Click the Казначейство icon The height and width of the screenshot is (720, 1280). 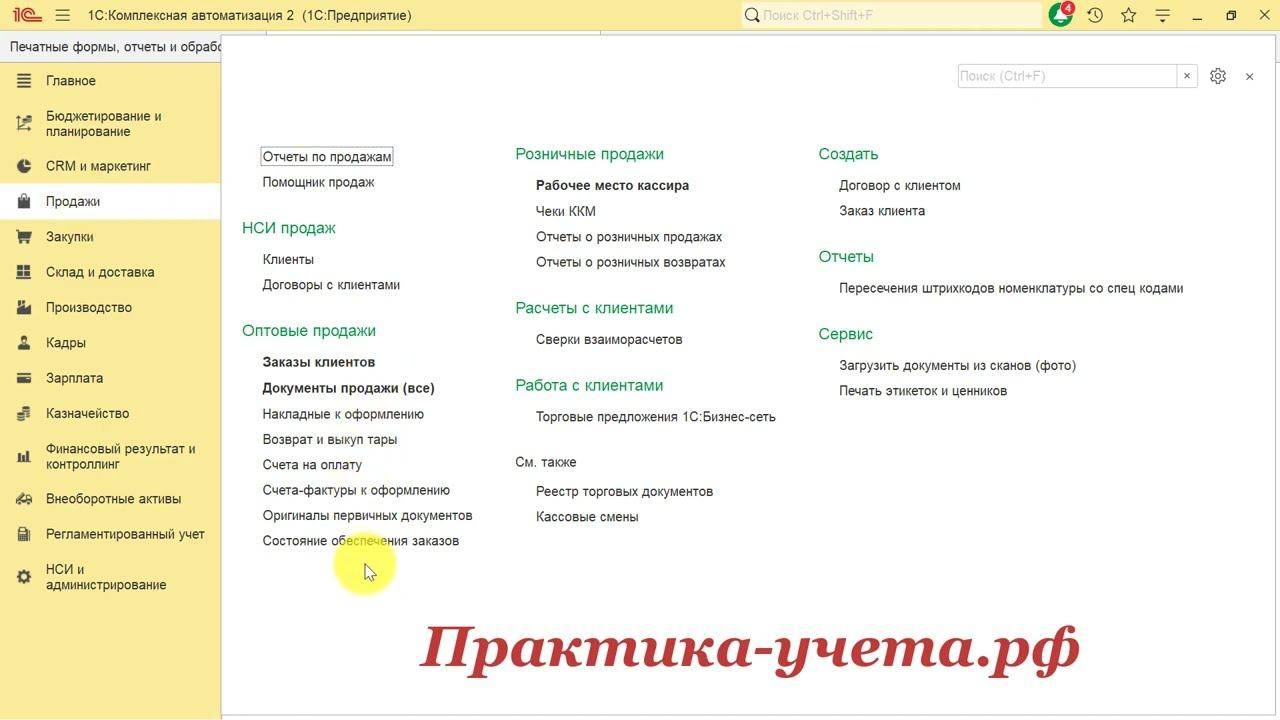coord(24,413)
